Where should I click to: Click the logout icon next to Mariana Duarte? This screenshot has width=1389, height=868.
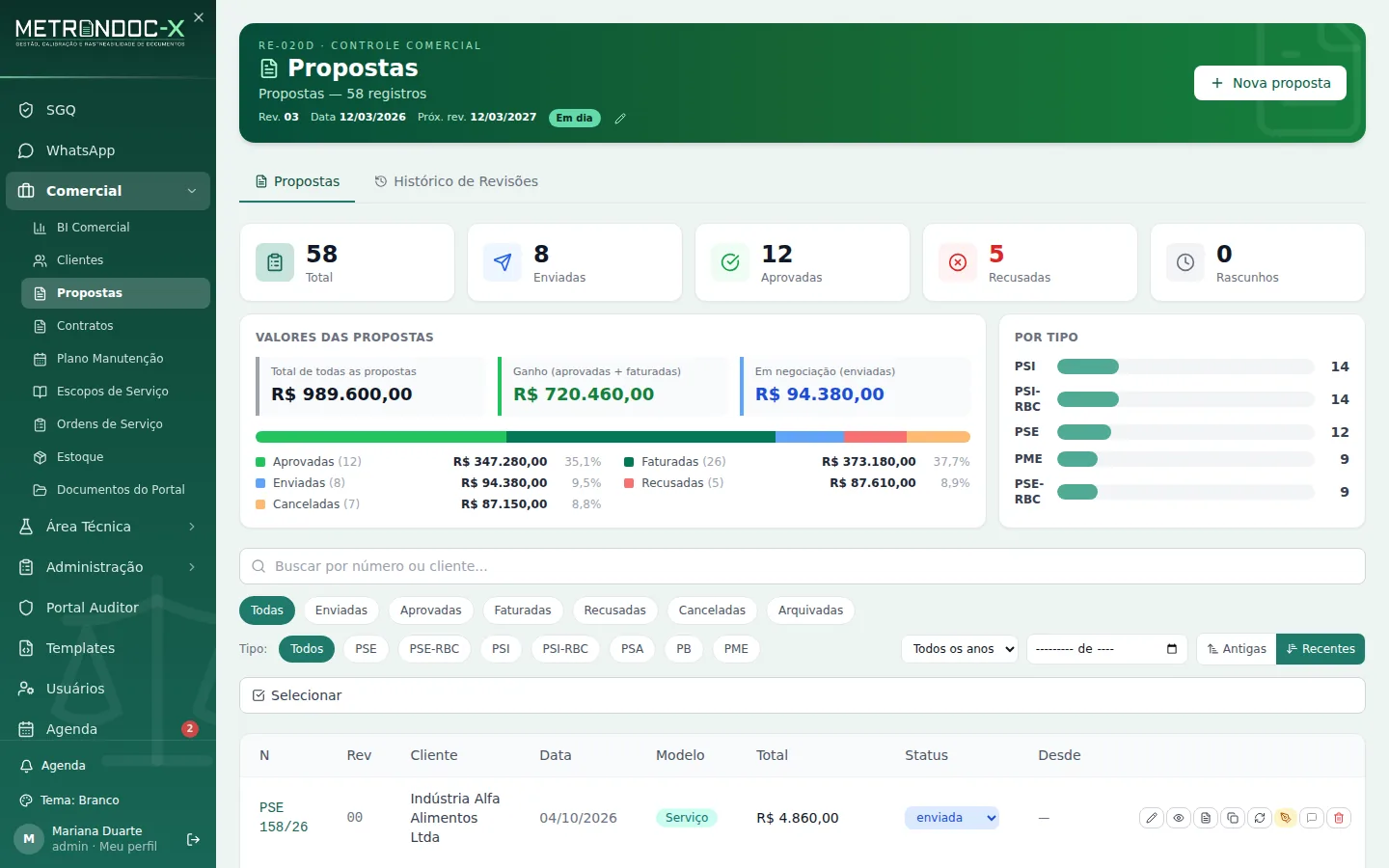coord(193,840)
